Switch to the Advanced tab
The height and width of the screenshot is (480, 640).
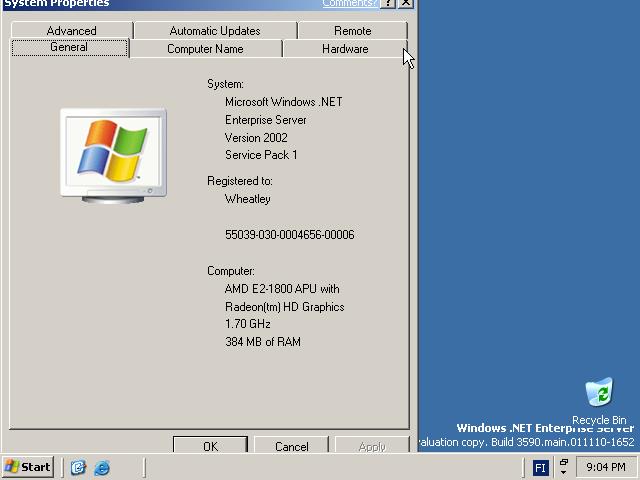[72, 31]
